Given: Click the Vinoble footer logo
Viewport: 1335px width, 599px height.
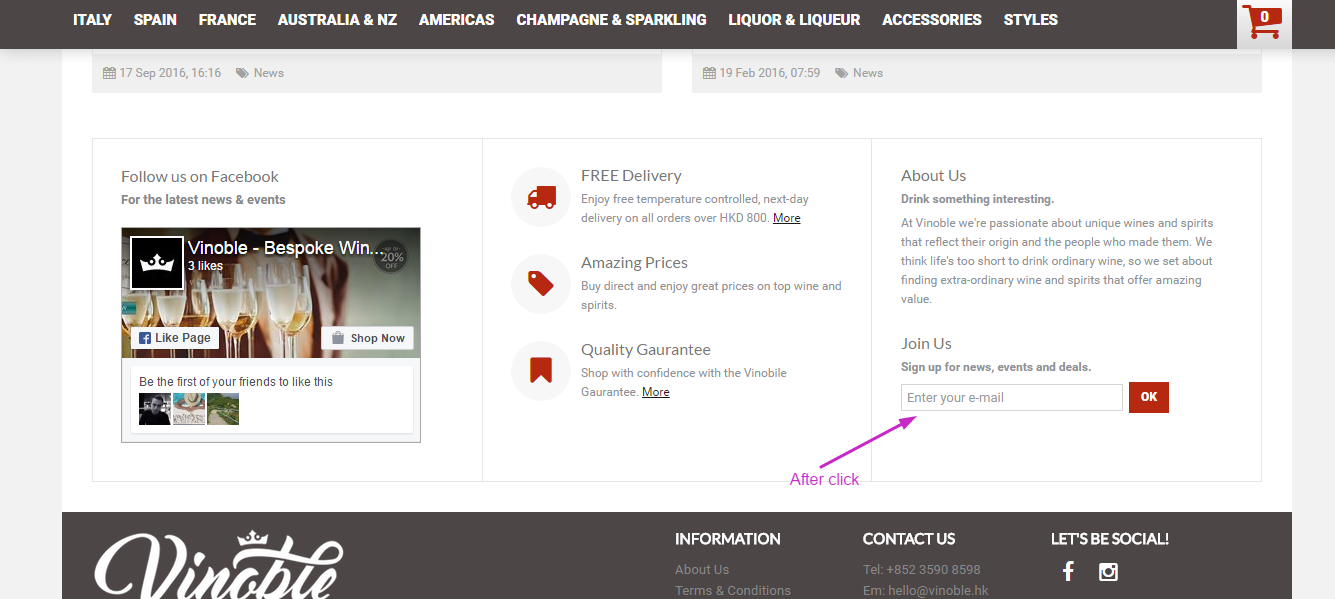Looking at the screenshot, I should [x=219, y=565].
